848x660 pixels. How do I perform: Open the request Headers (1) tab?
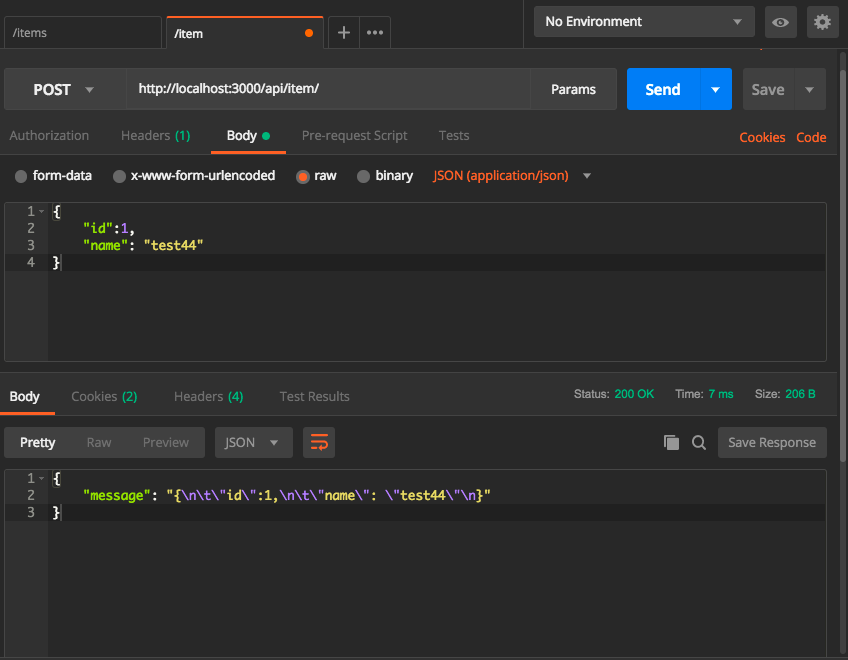156,136
